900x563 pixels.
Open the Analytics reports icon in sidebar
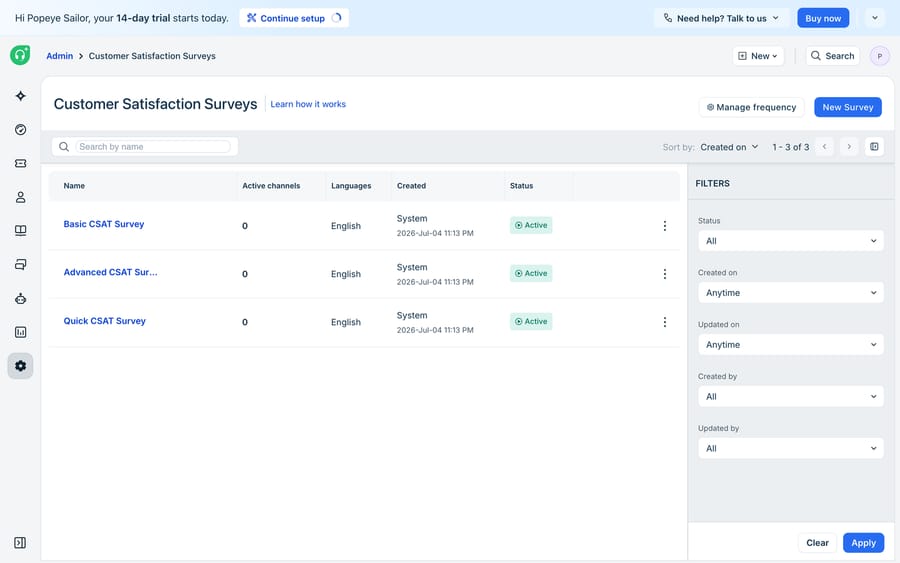[x=21, y=332]
